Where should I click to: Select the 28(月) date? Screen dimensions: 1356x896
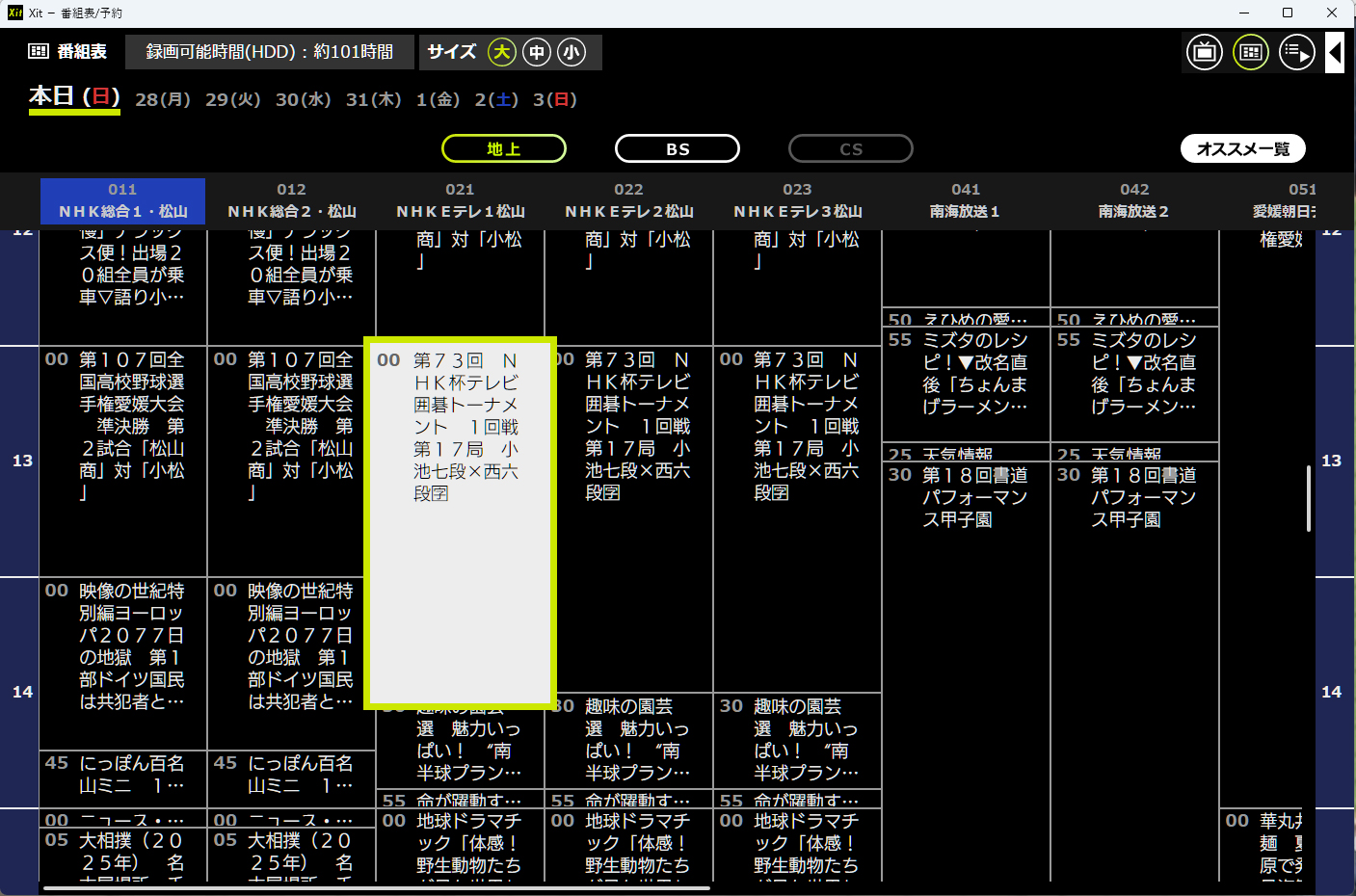click(163, 99)
